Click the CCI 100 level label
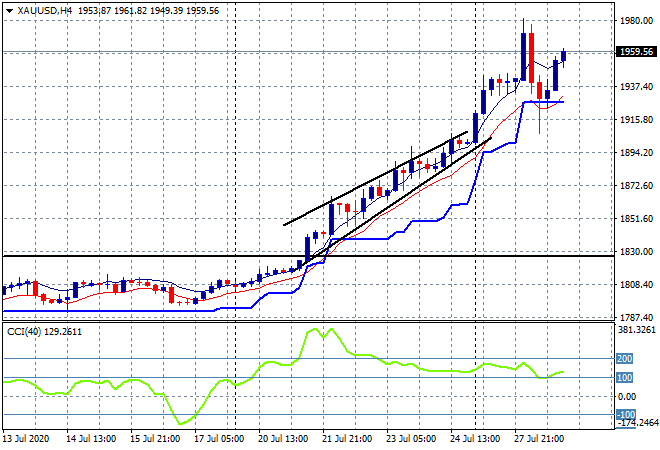This screenshot has height=450, width=660. (x=625, y=378)
